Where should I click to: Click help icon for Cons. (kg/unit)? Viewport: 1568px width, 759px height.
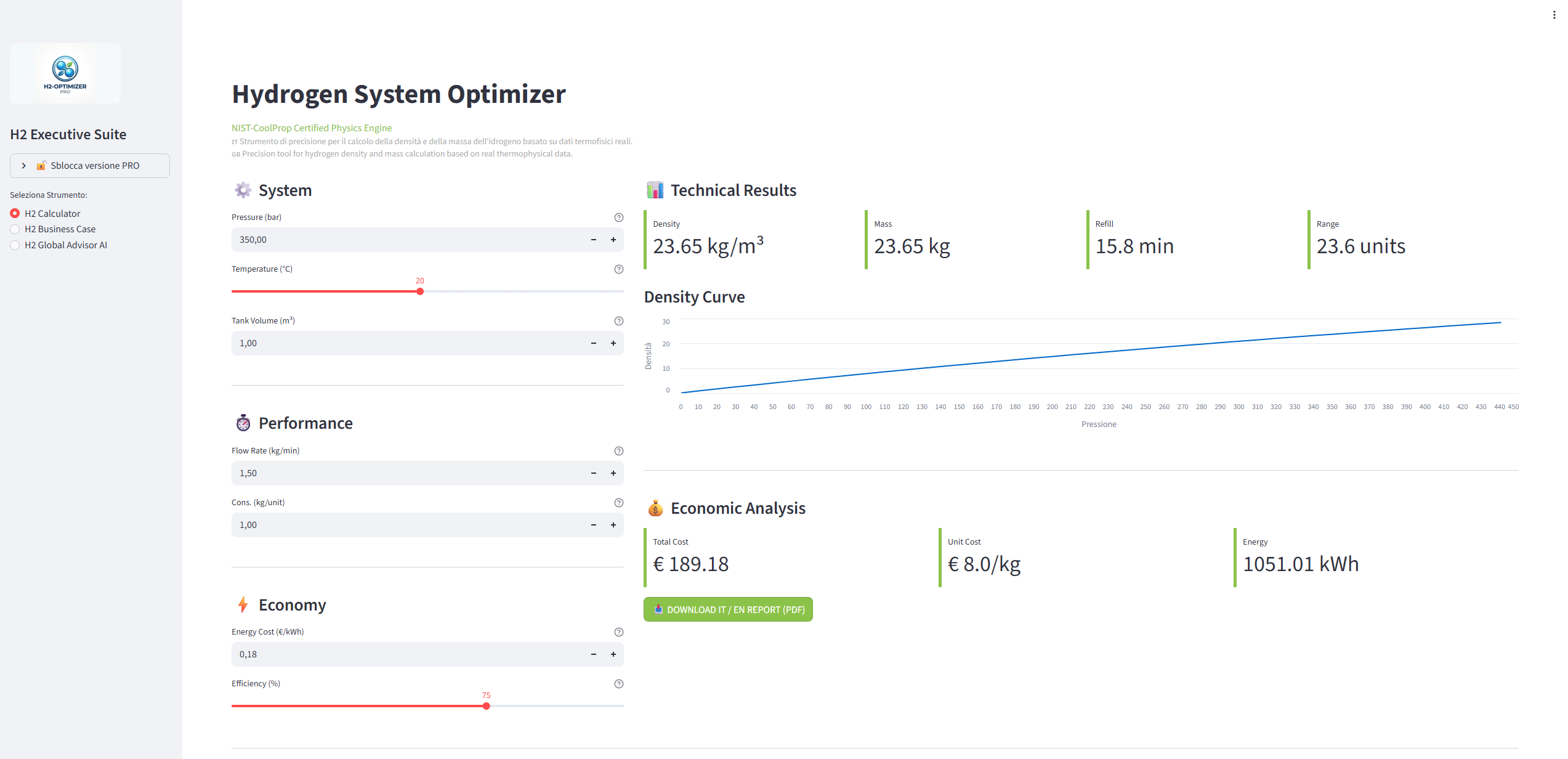click(619, 503)
